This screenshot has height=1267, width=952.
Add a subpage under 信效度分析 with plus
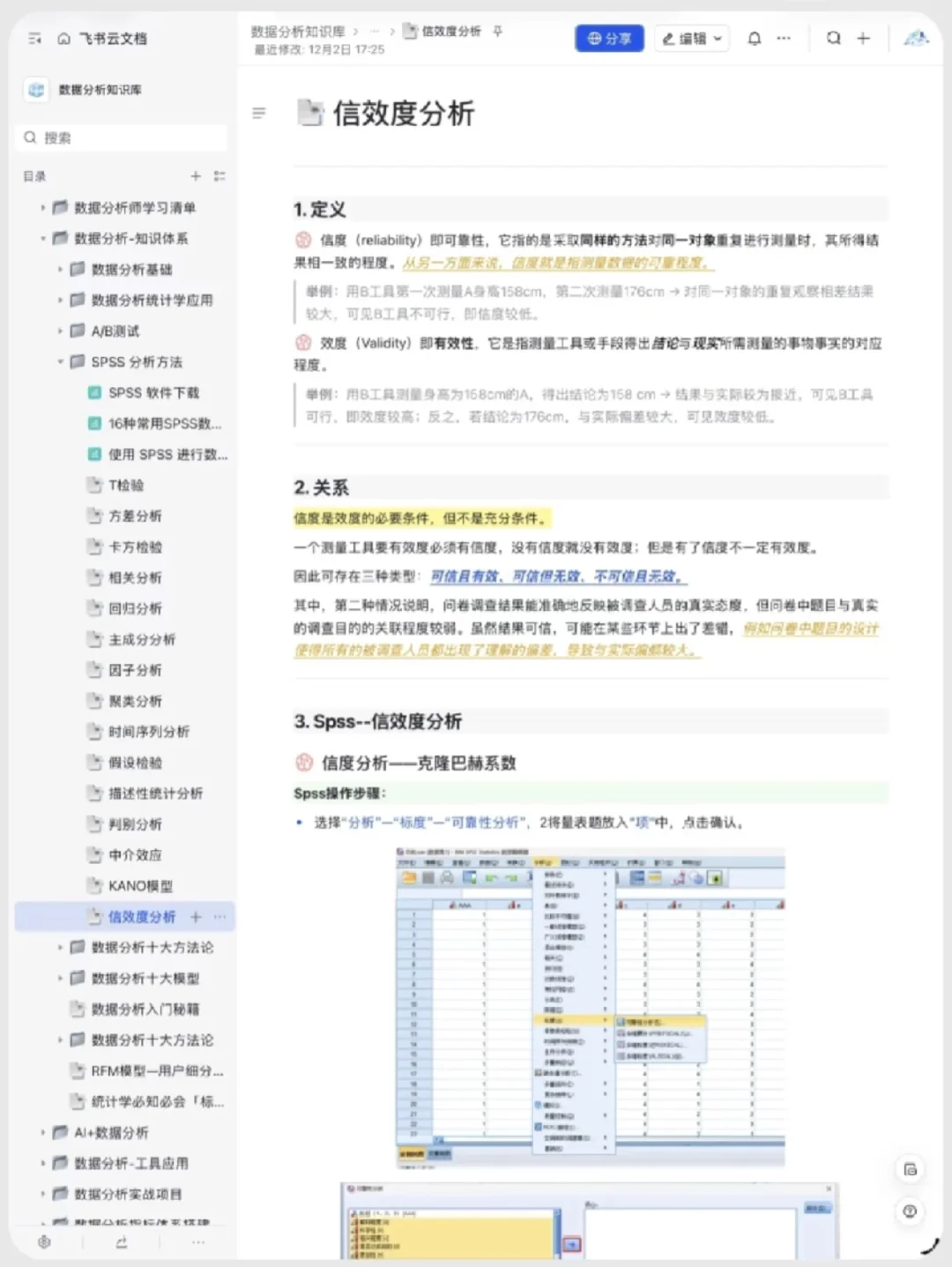196,917
